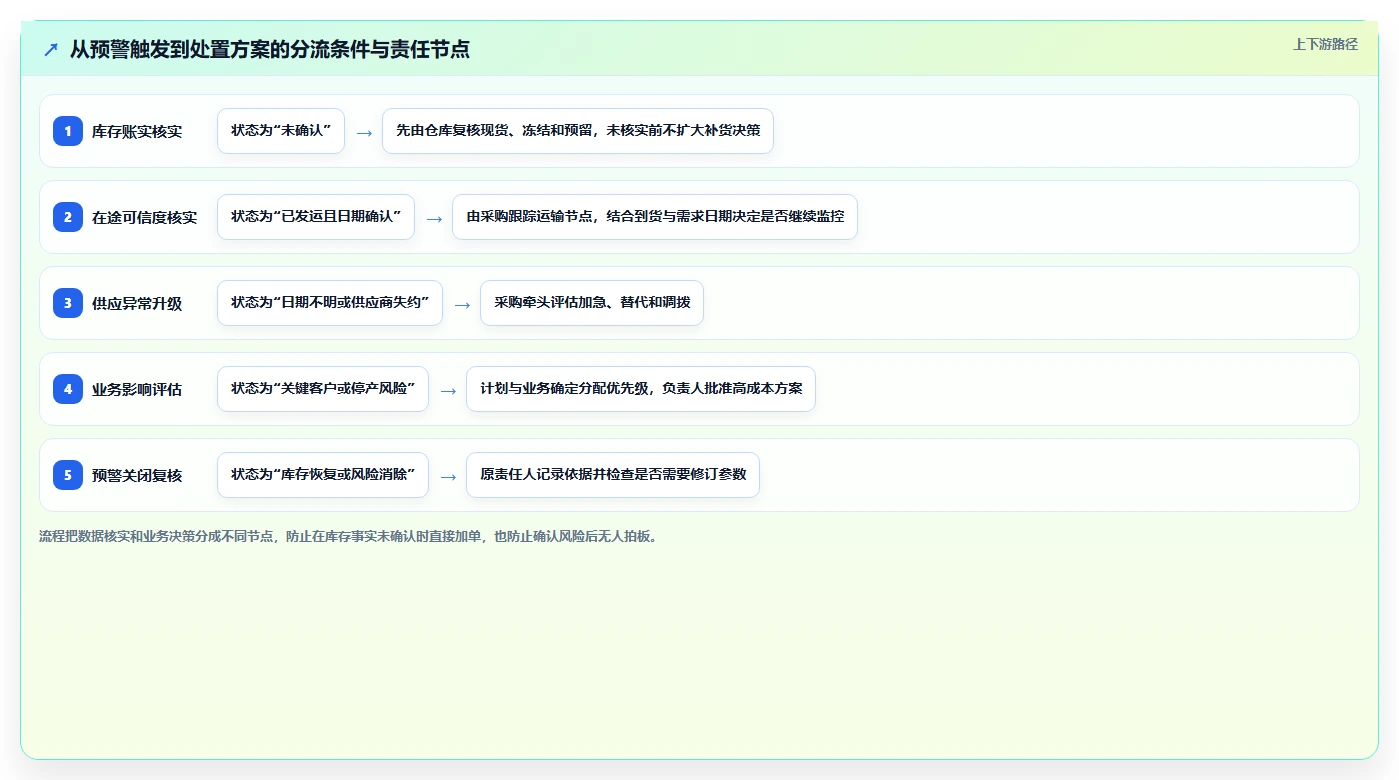Click the arrow icon beside the panel title
The height and width of the screenshot is (780, 1399).
point(51,49)
